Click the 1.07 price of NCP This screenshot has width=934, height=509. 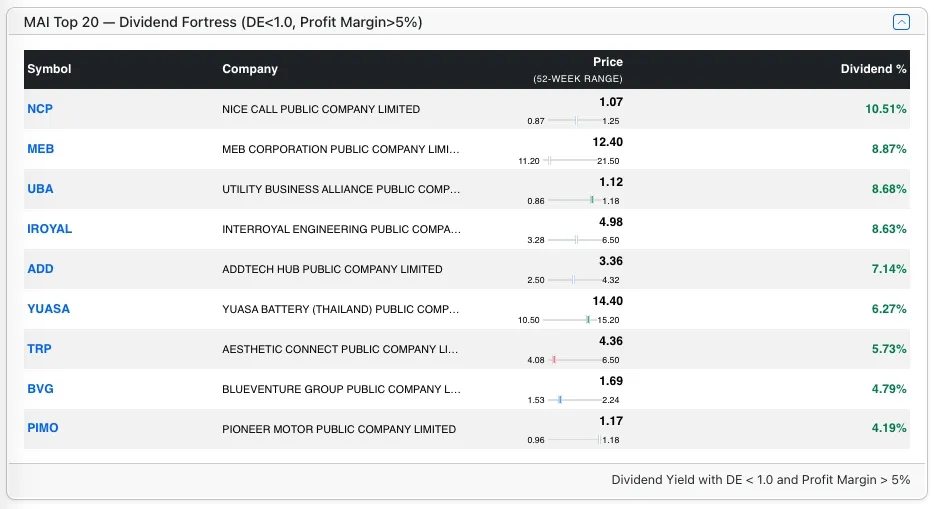(611, 102)
